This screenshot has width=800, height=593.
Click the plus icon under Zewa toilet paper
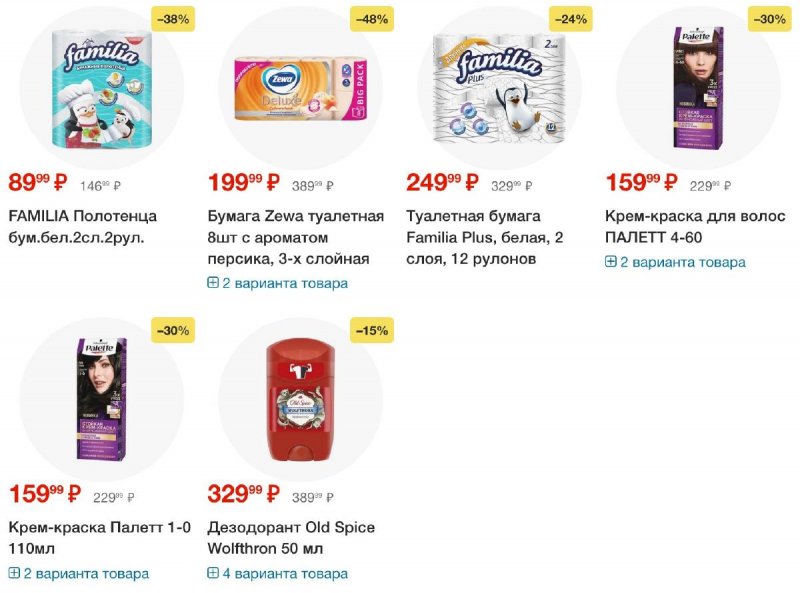point(213,282)
